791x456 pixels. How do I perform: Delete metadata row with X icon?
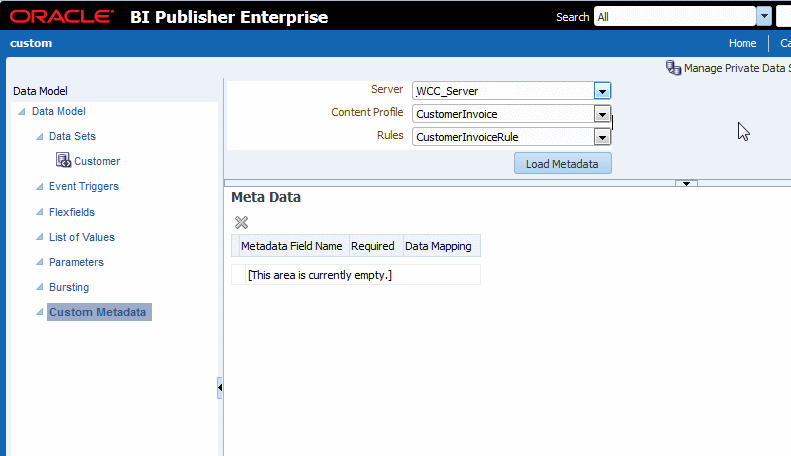tap(241, 222)
